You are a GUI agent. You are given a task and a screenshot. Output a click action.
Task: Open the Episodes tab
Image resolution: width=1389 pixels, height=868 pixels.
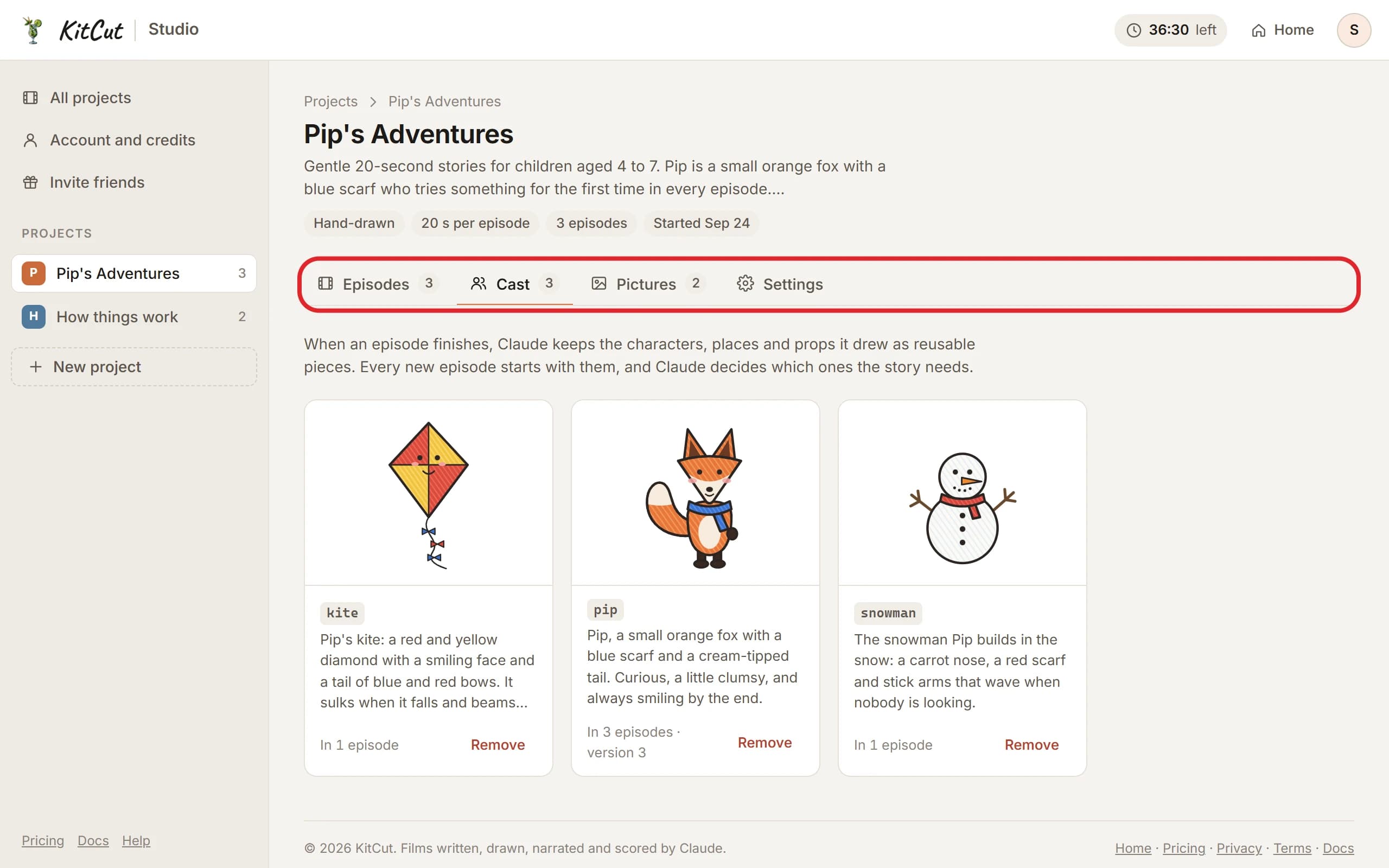[x=378, y=284]
